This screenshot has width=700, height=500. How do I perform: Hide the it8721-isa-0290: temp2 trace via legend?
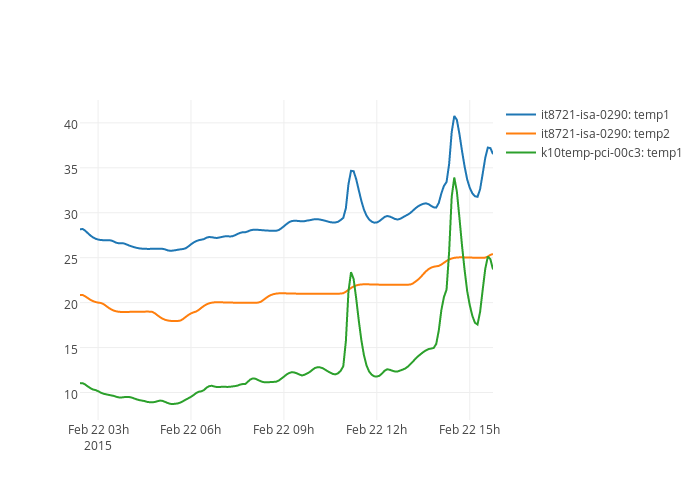click(x=604, y=134)
